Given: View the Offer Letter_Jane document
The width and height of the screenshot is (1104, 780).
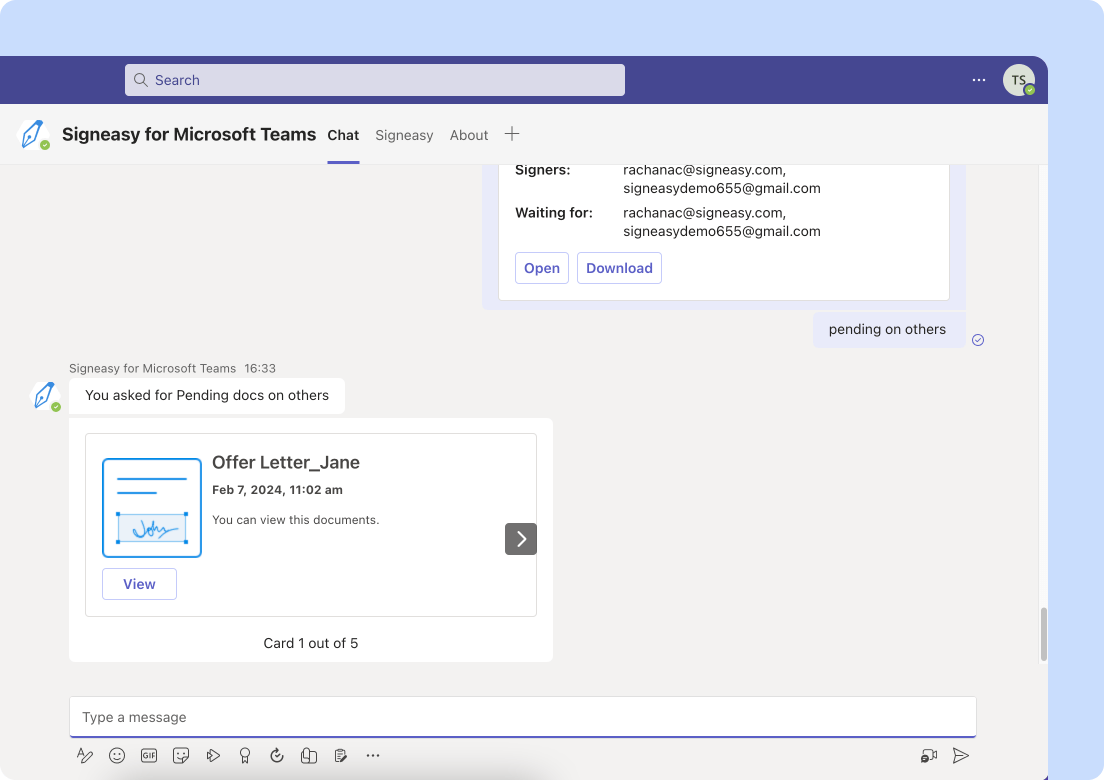Looking at the screenshot, I should click(139, 583).
